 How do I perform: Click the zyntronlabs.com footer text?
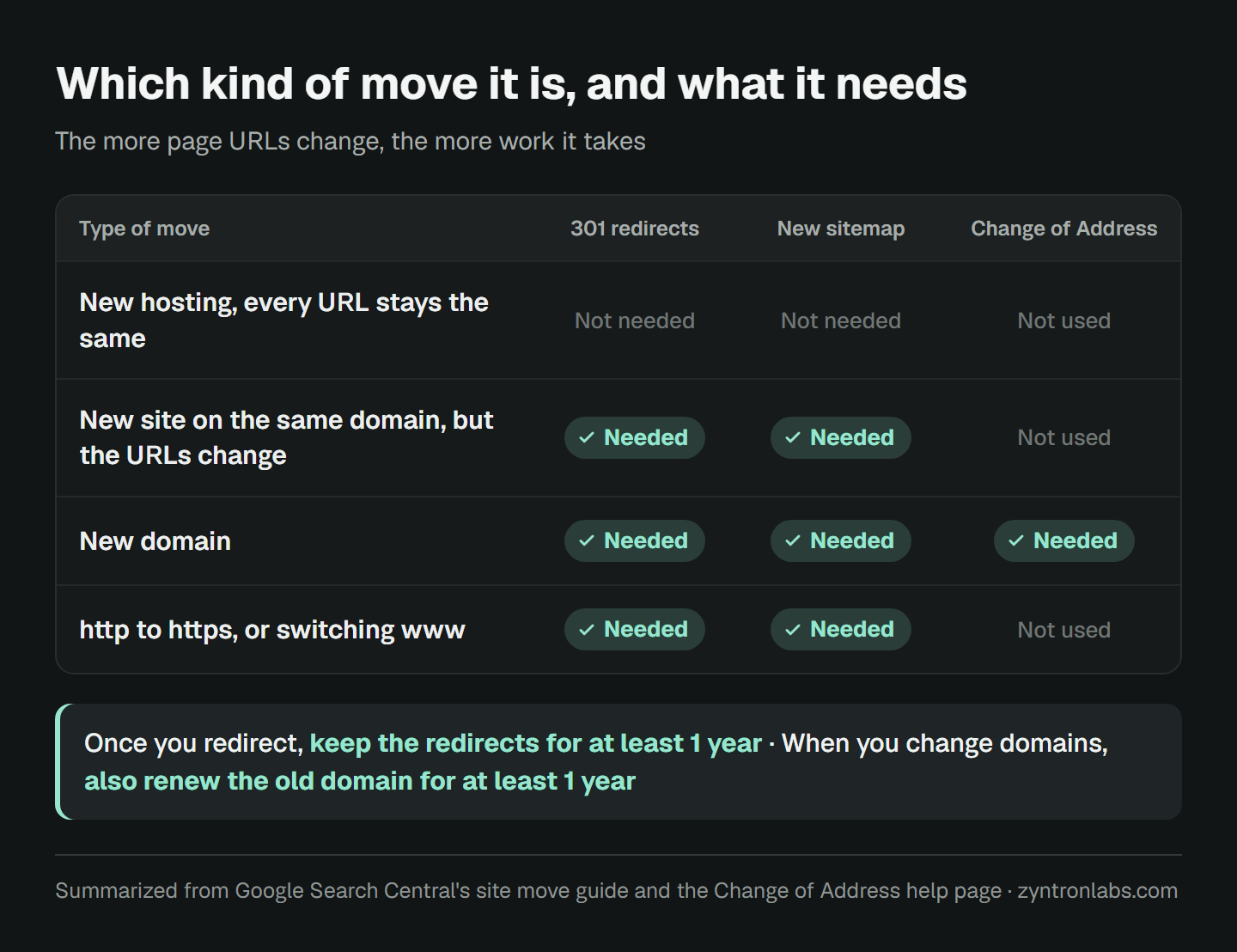click(x=1098, y=891)
